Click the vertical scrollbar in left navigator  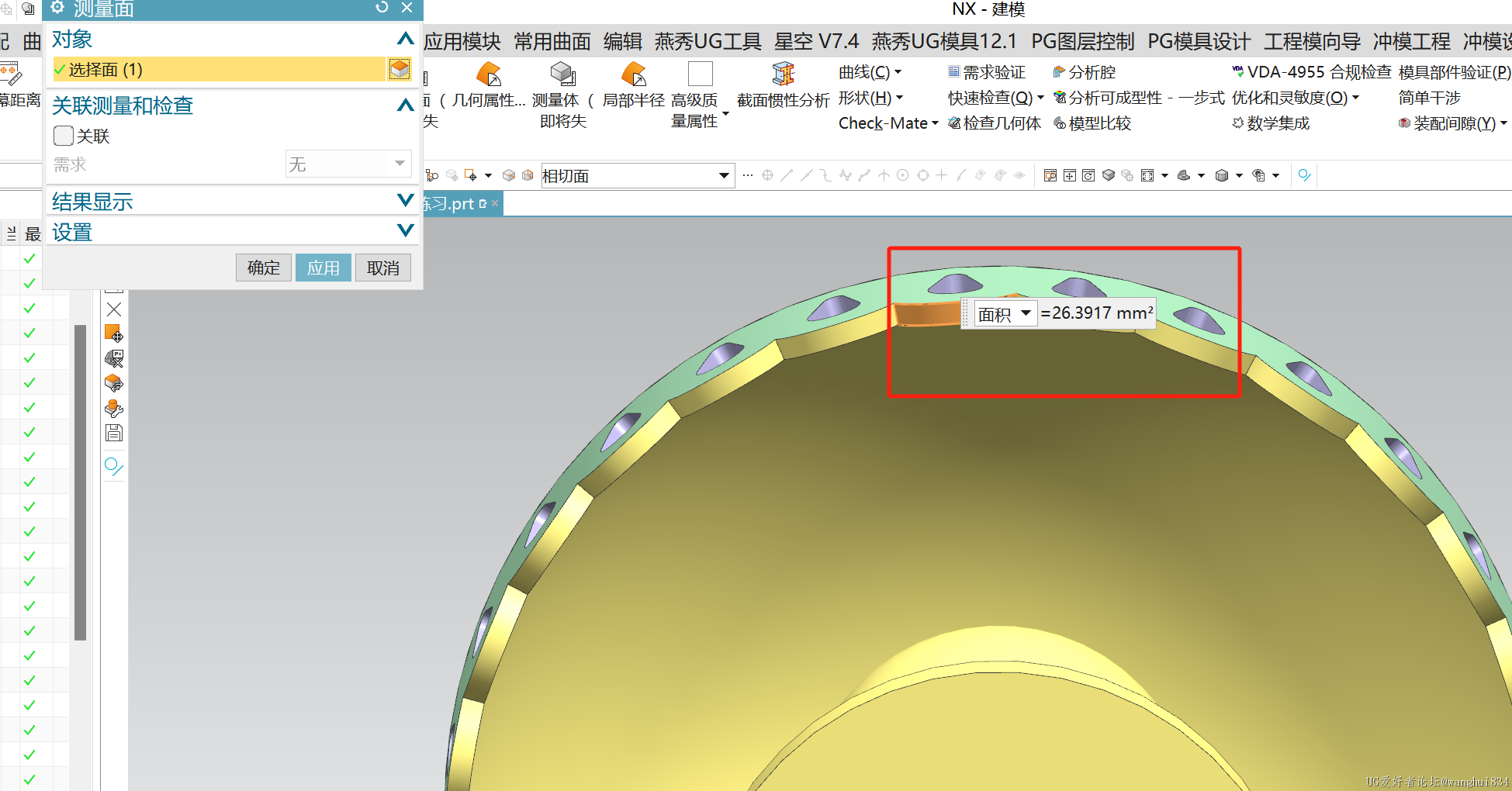coord(80,482)
